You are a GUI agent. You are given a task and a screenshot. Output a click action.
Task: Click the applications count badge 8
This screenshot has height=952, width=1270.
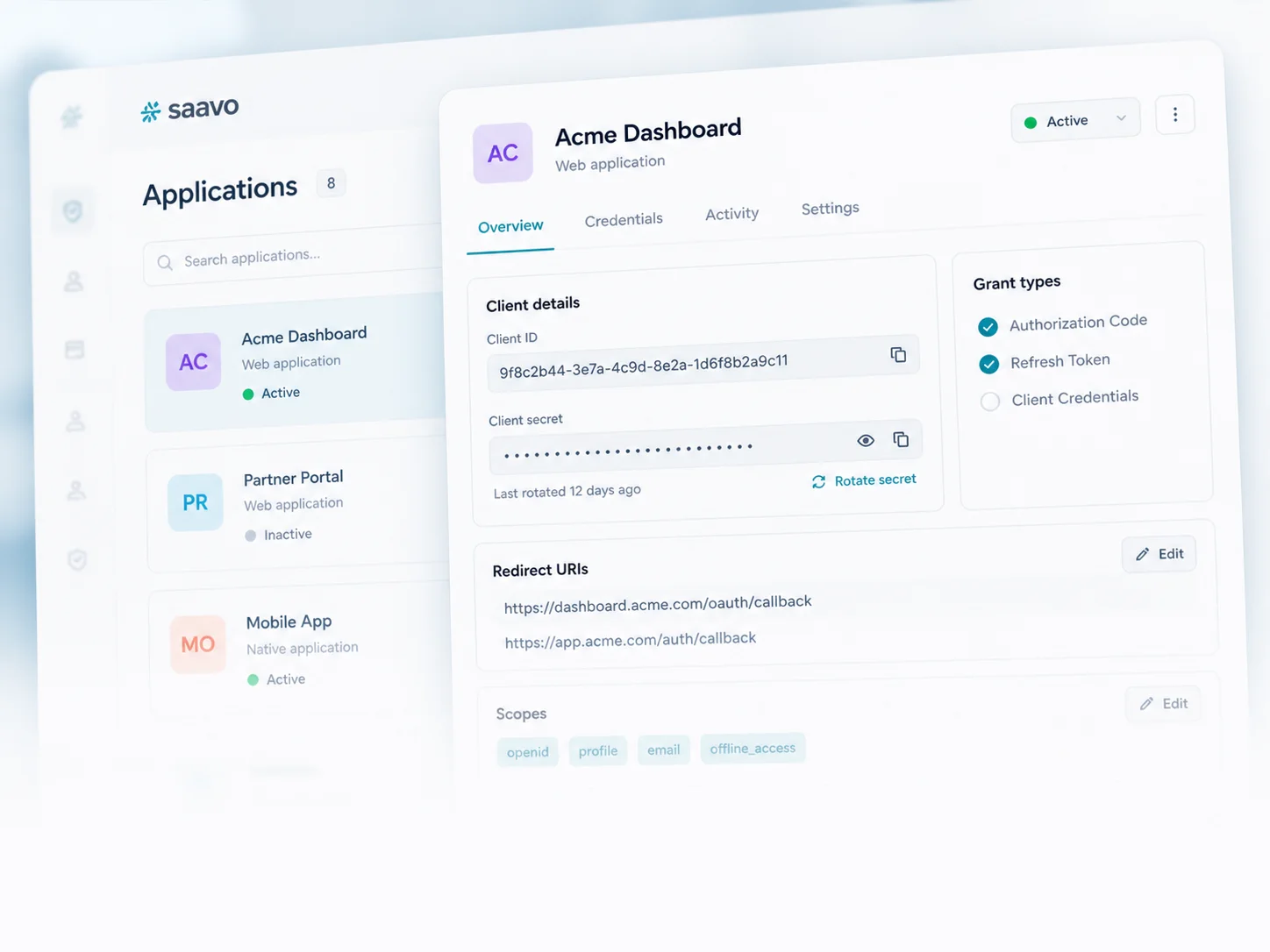click(x=331, y=183)
